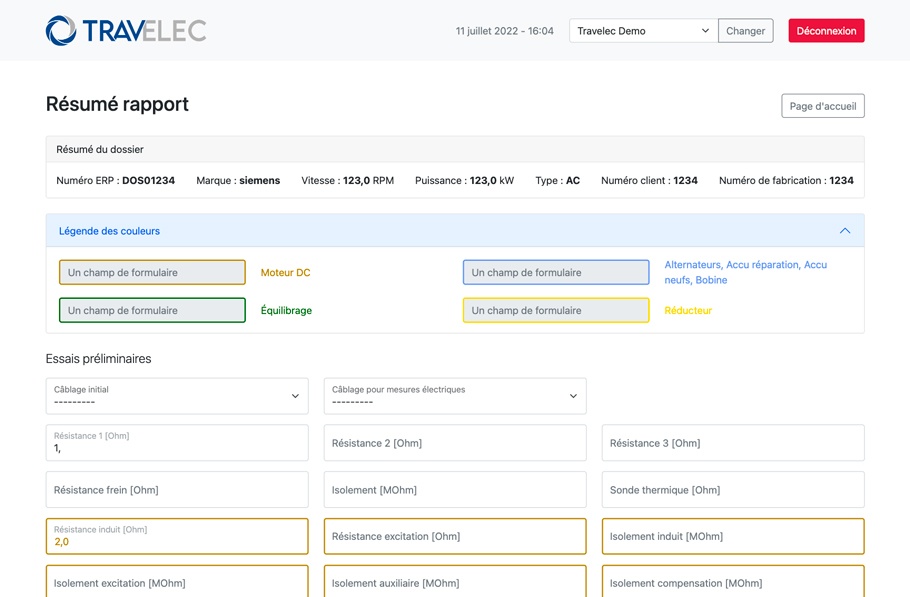Click the Déconnexion button
This screenshot has height=597, width=910.
point(826,31)
